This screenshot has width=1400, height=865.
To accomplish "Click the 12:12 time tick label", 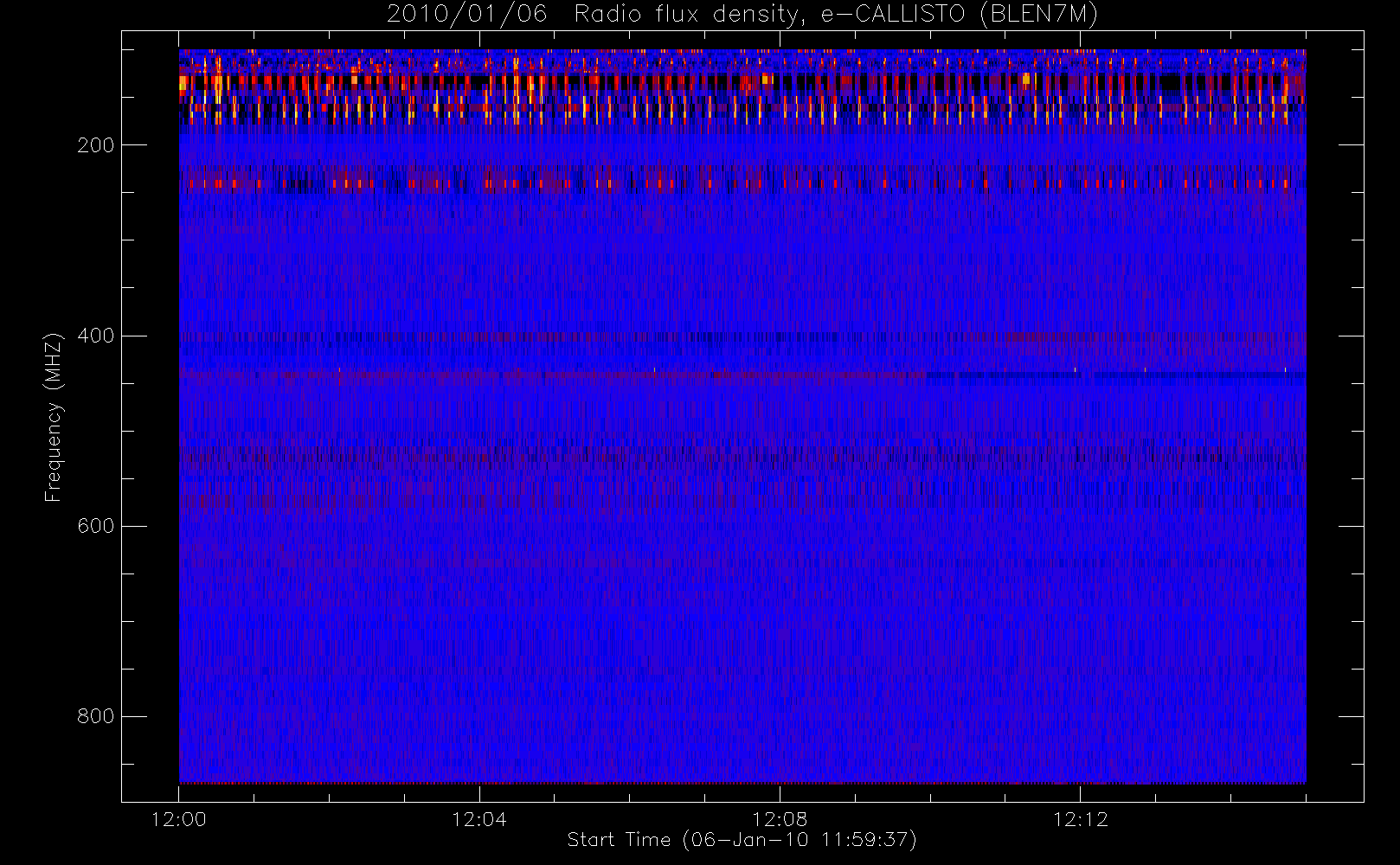I will (x=1080, y=819).
